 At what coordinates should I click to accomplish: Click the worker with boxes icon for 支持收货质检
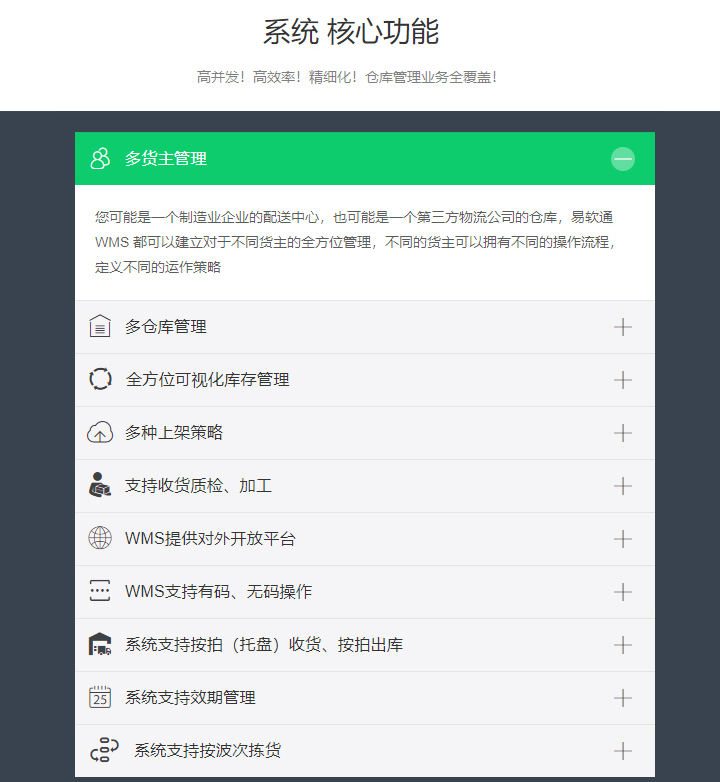[100, 485]
